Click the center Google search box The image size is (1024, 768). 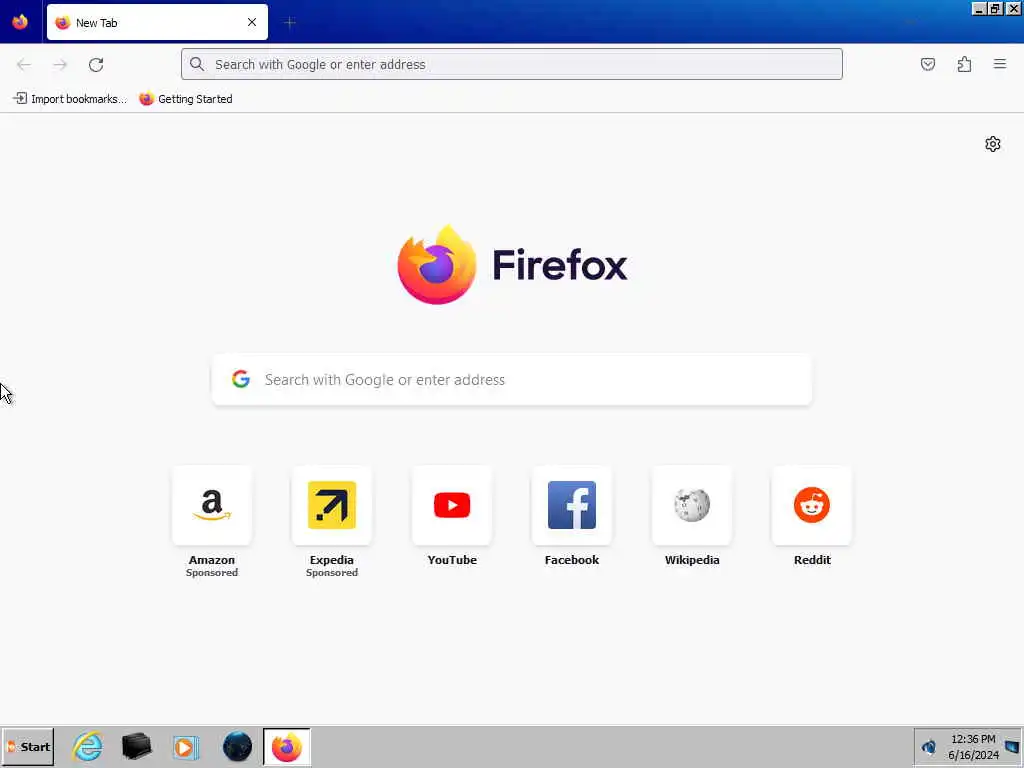click(x=512, y=379)
